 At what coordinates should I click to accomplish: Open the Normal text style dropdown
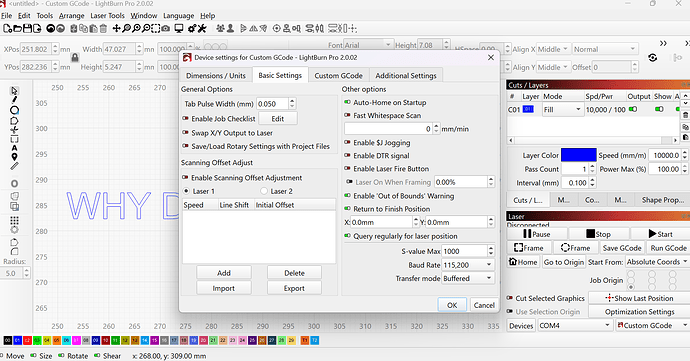[605, 49]
